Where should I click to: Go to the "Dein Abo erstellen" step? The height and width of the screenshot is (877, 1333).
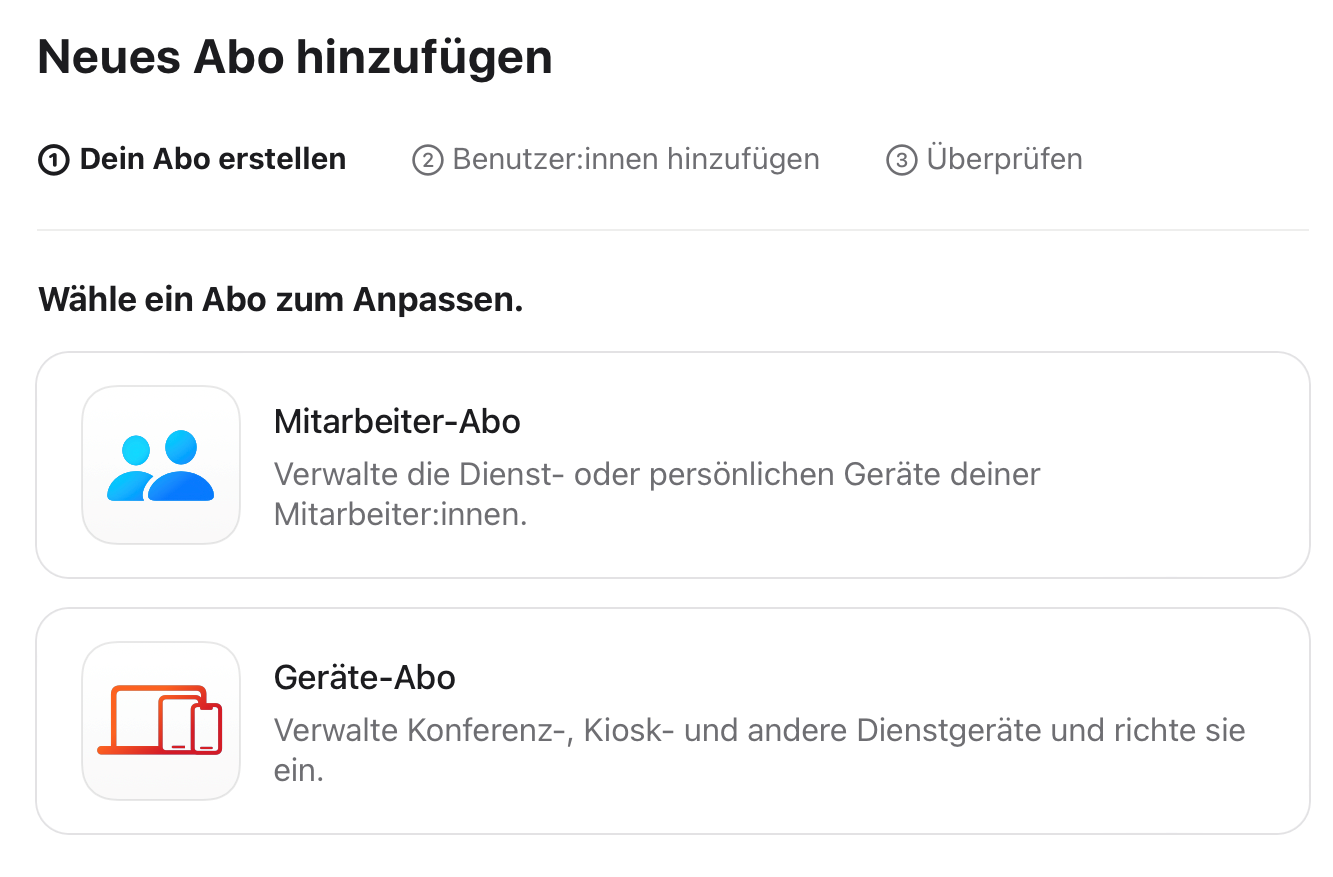[x=213, y=159]
